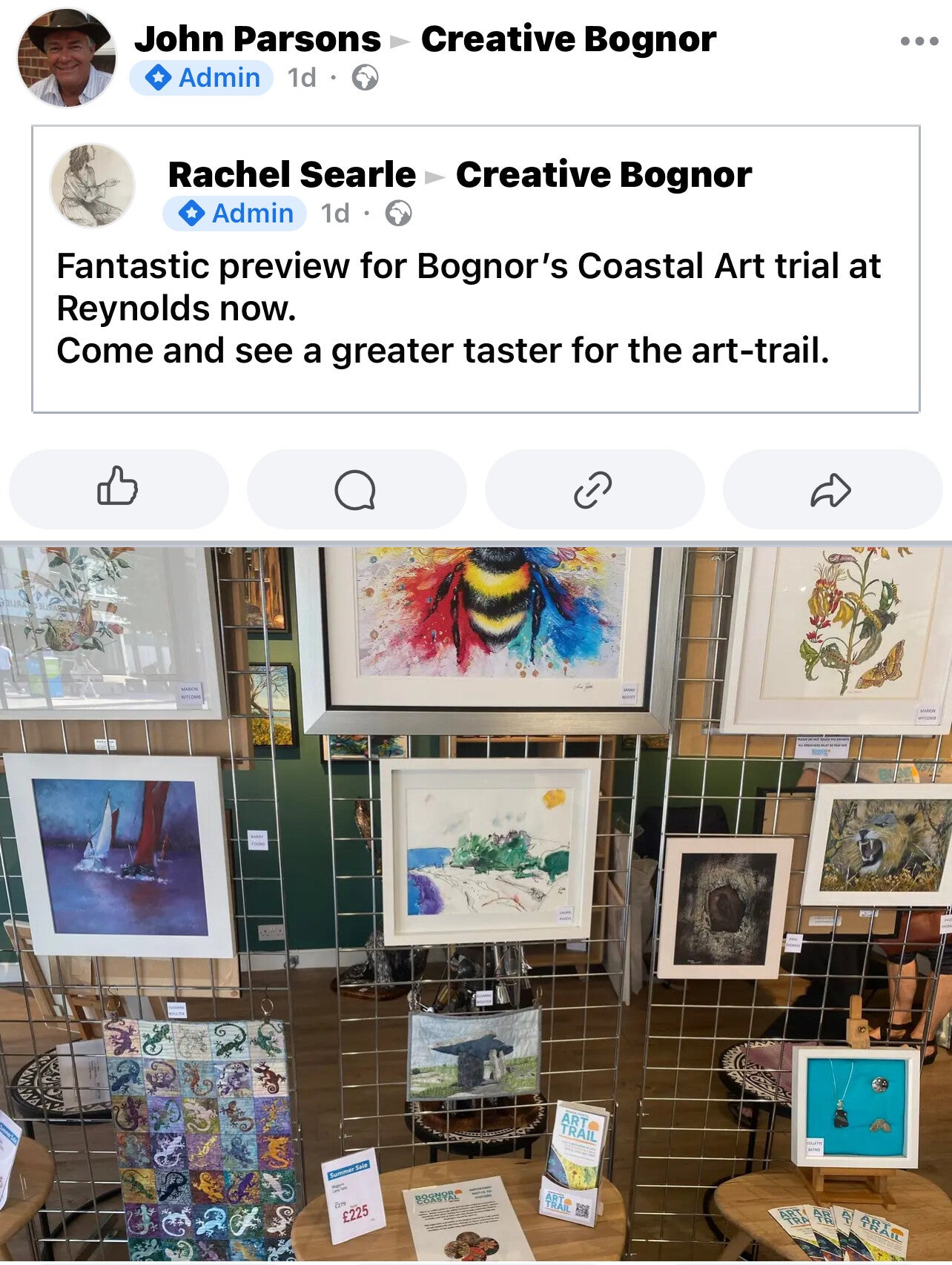Like the post with thumbs-up button
The height and width of the screenshot is (1265, 952).
pyautogui.click(x=119, y=489)
